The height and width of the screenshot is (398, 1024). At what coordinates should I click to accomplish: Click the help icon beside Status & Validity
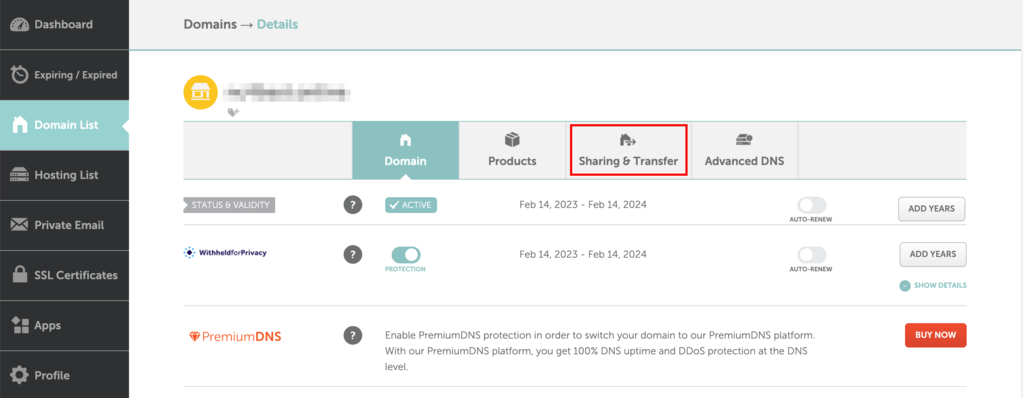tap(353, 205)
